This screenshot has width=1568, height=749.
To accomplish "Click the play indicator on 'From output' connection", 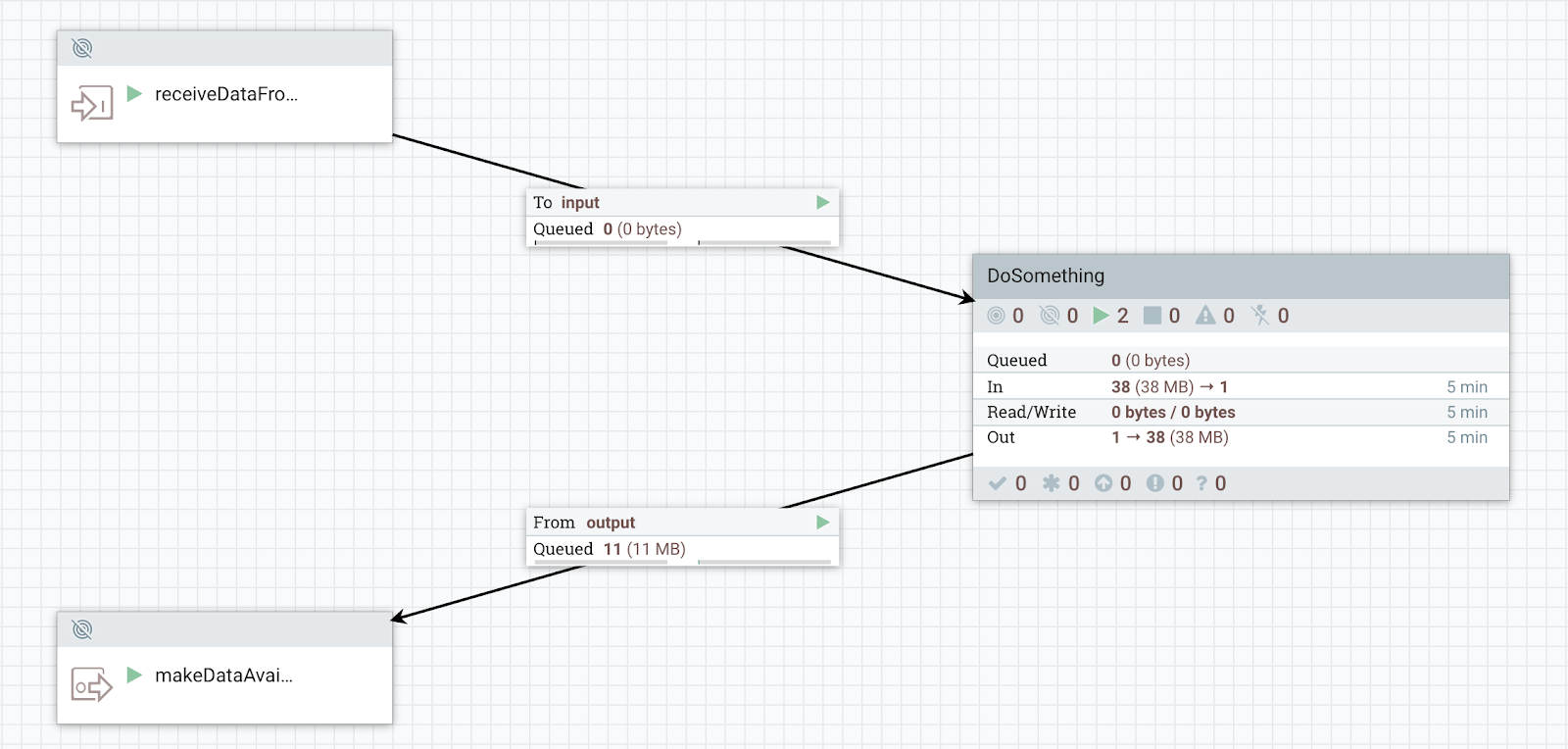I will [823, 523].
